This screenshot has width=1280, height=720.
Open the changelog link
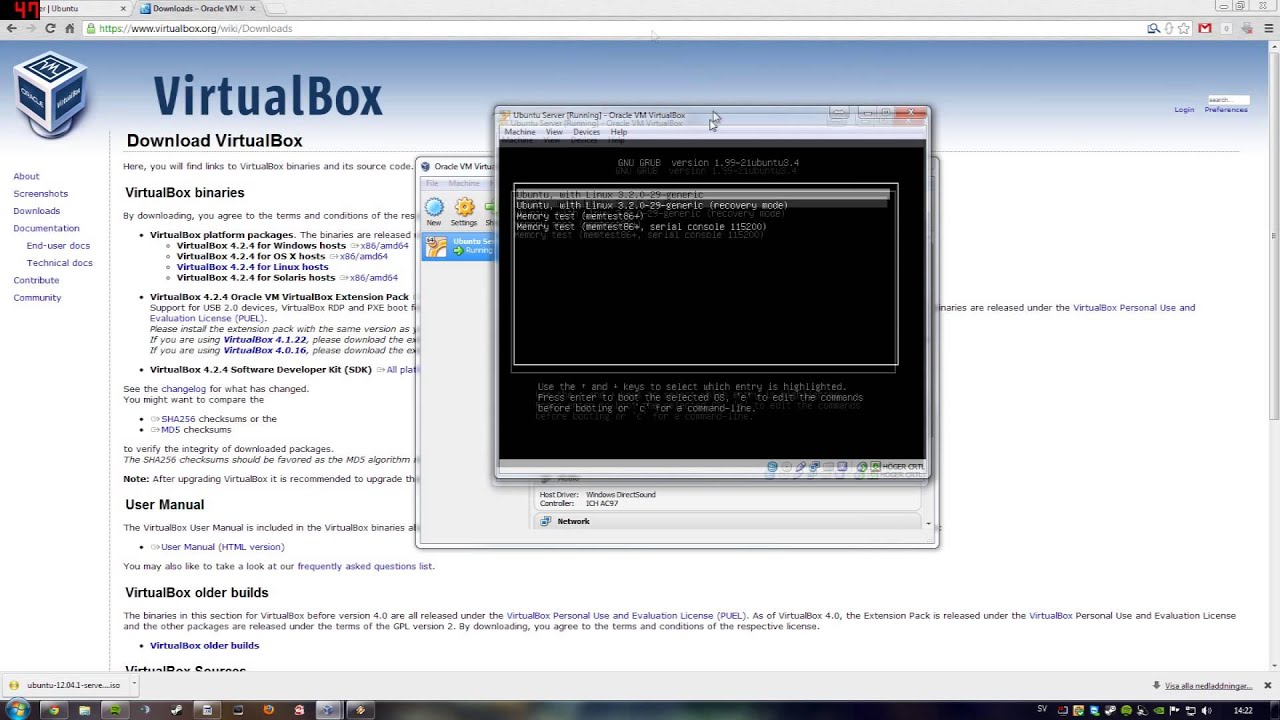pos(183,389)
